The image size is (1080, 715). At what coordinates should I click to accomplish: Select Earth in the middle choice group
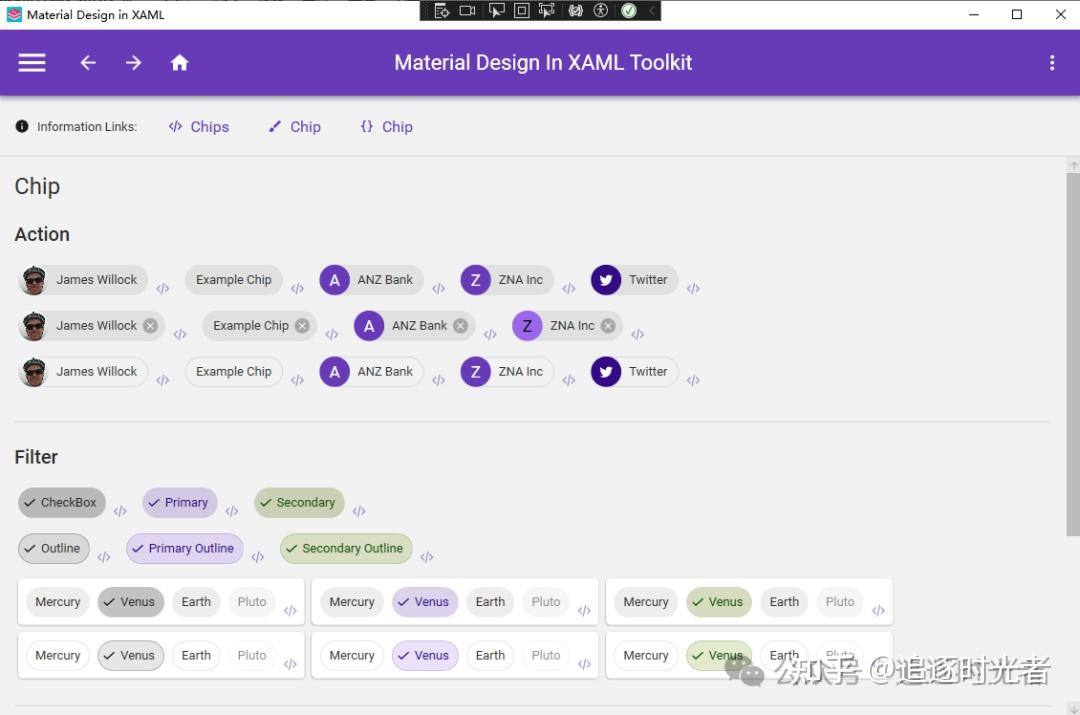click(490, 601)
